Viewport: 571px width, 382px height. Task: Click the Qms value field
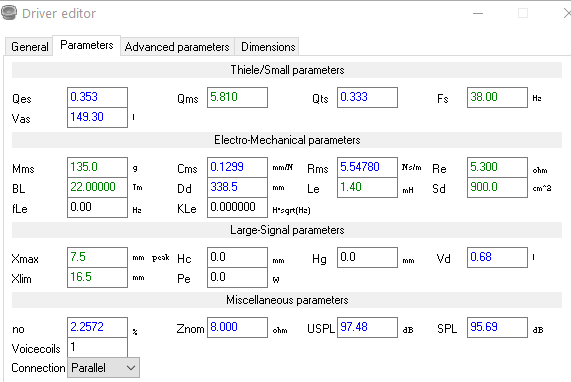coord(237,97)
